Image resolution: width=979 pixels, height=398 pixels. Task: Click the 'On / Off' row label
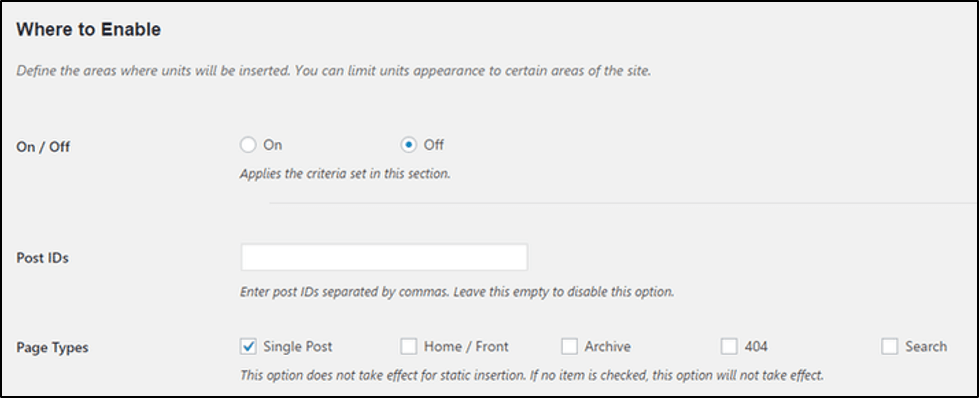(43, 147)
